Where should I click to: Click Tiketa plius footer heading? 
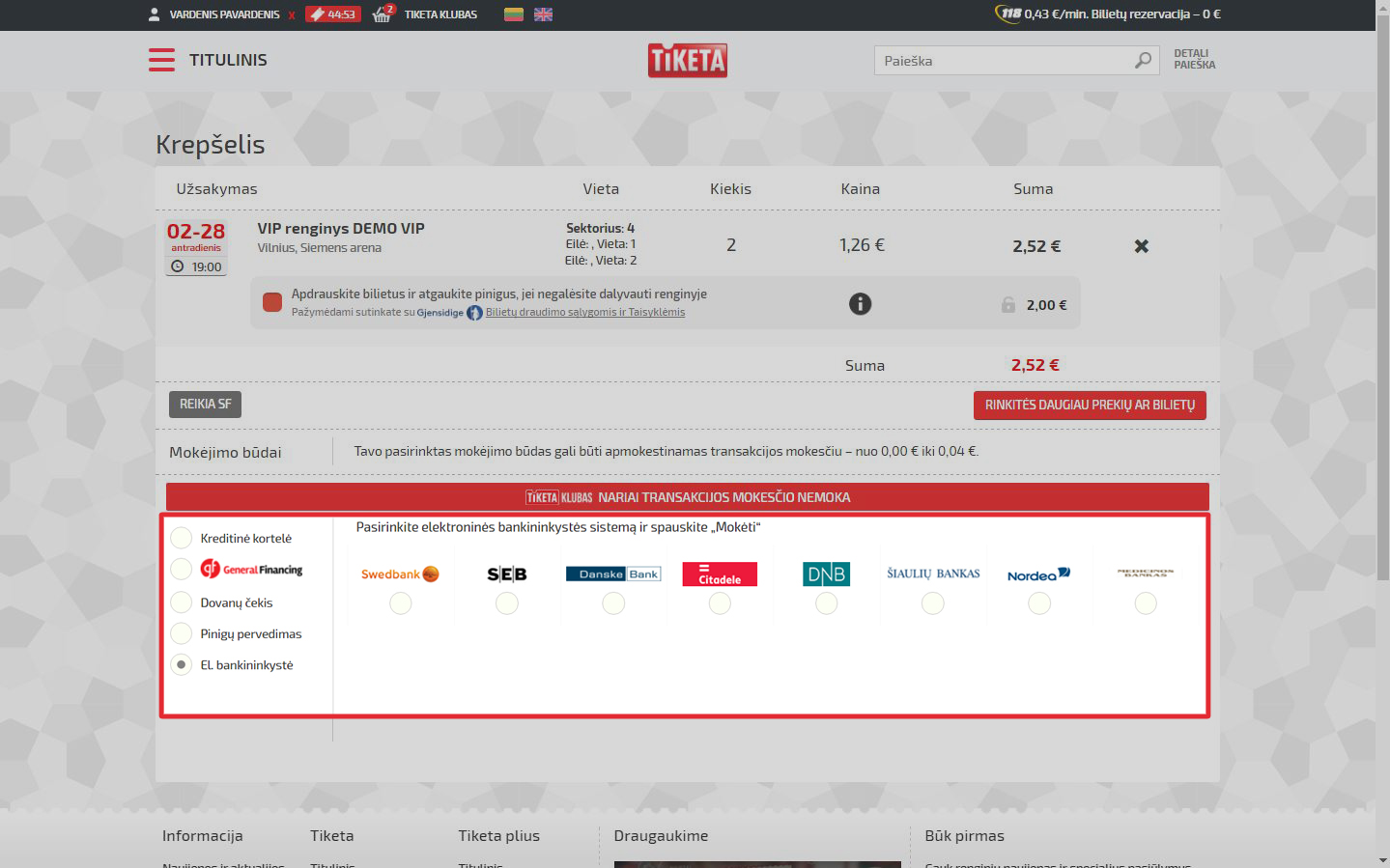[499, 836]
